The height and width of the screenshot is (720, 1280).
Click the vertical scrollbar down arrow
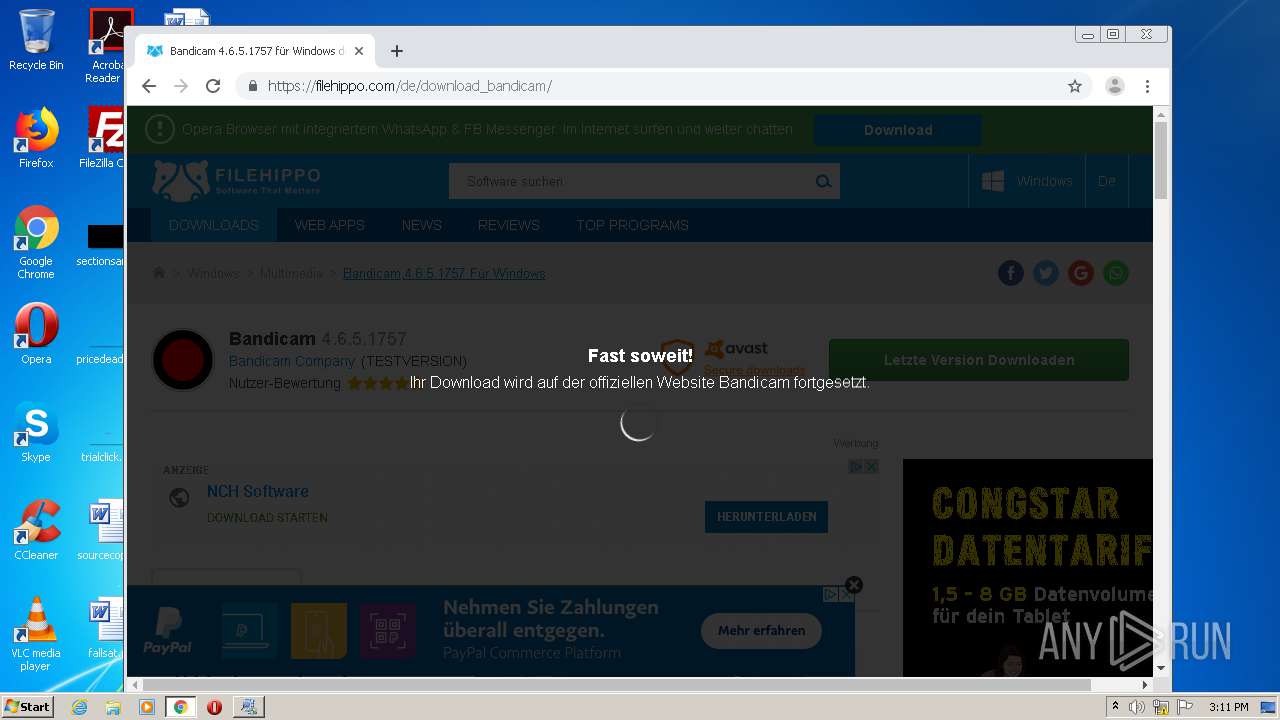1161,667
